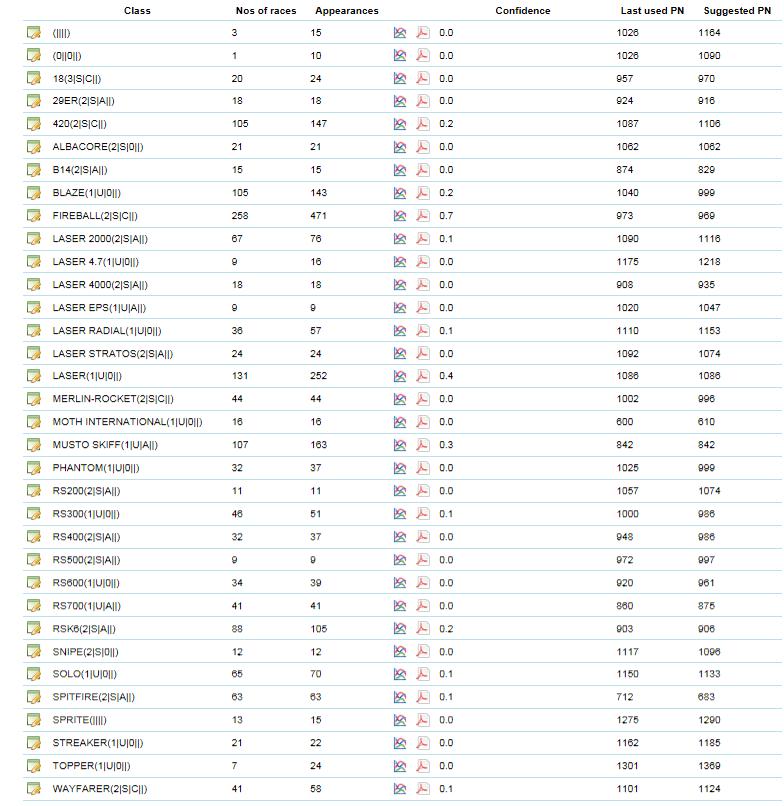
Task: Select the LASER STRATOS(2|S|A||) class name
Action: pyautogui.click(x=113, y=354)
